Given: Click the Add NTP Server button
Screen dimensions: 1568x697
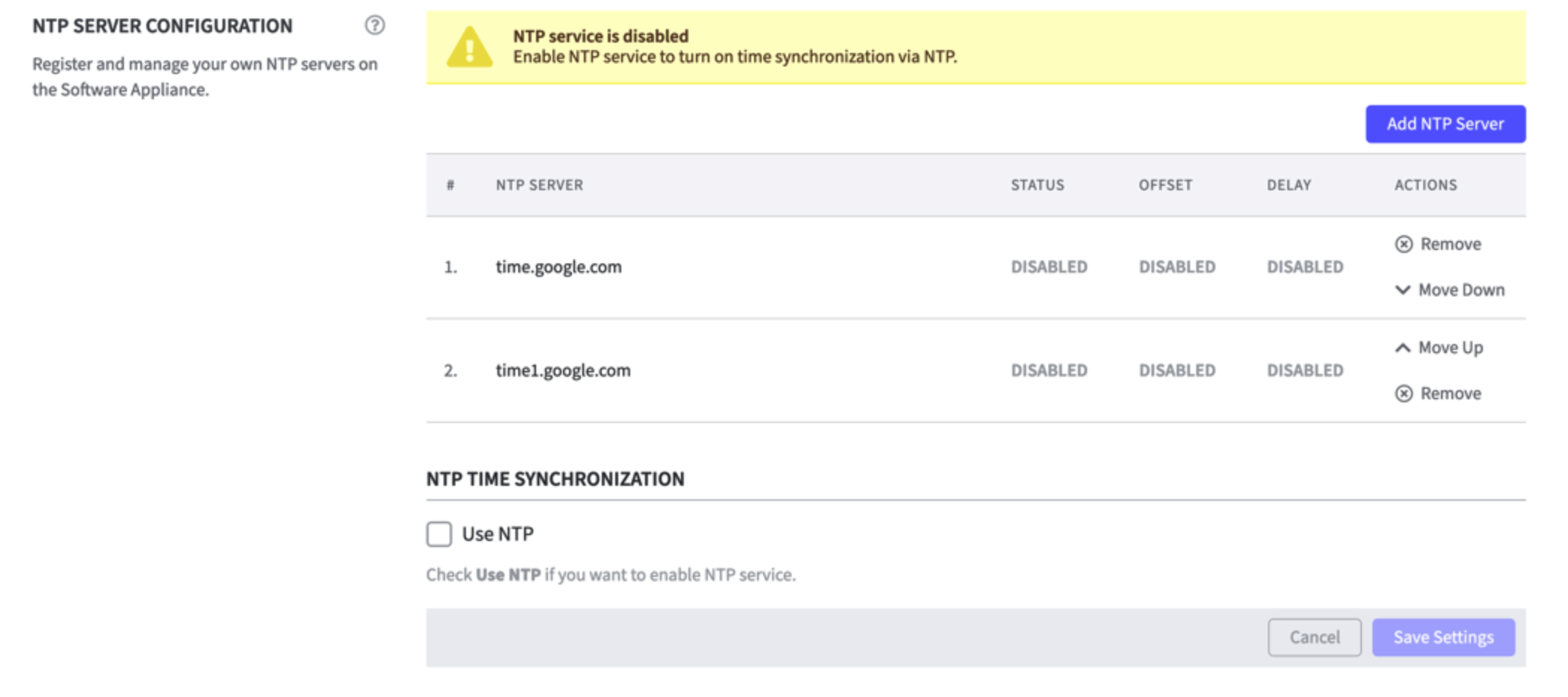Looking at the screenshot, I should click(1445, 123).
